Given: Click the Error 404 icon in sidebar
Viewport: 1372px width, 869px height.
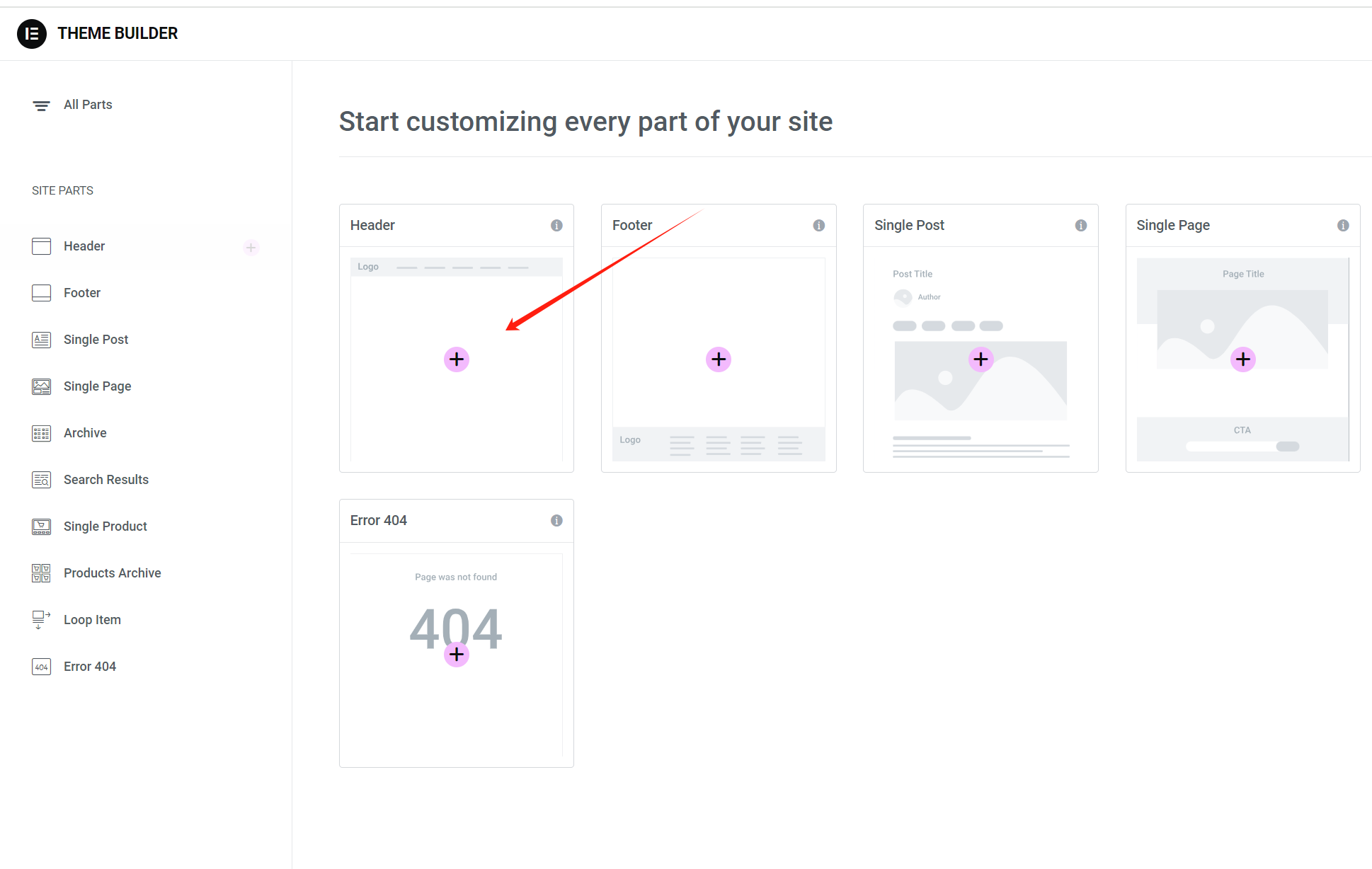Looking at the screenshot, I should 41,666.
